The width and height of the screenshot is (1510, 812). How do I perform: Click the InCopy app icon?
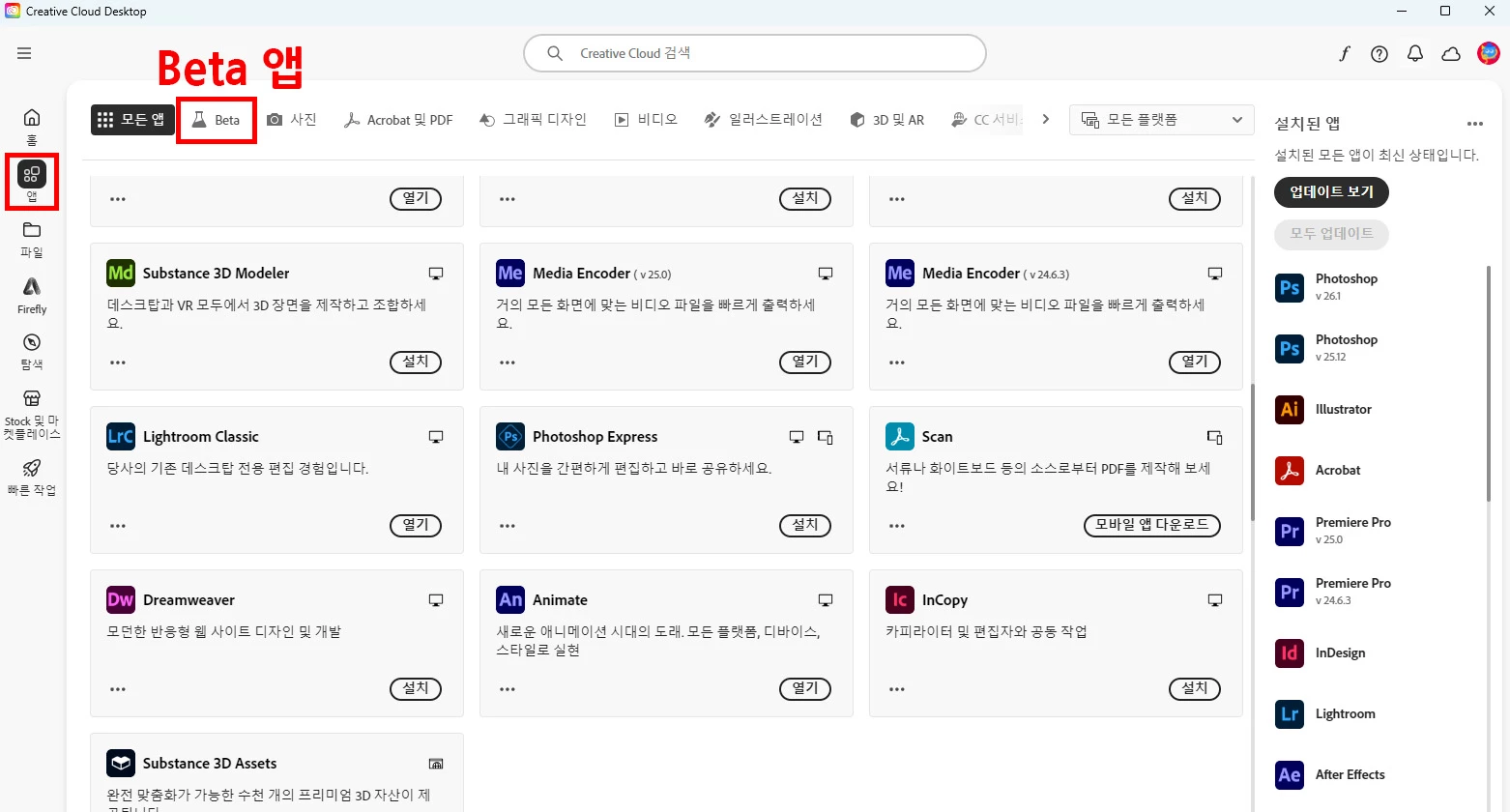(x=900, y=599)
